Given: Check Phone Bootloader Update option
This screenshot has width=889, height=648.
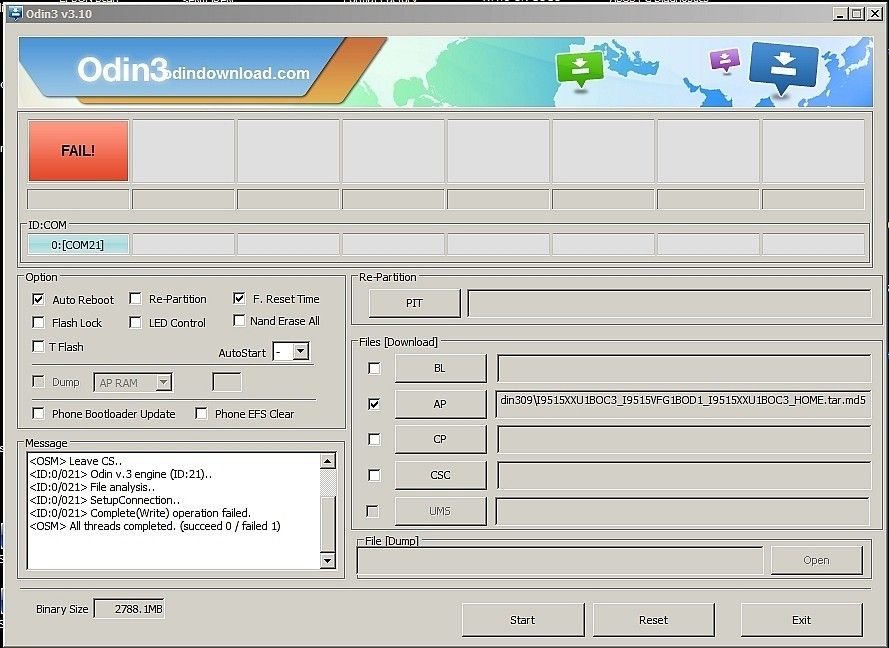Looking at the screenshot, I should pyautogui.click(x=39, y=413).
